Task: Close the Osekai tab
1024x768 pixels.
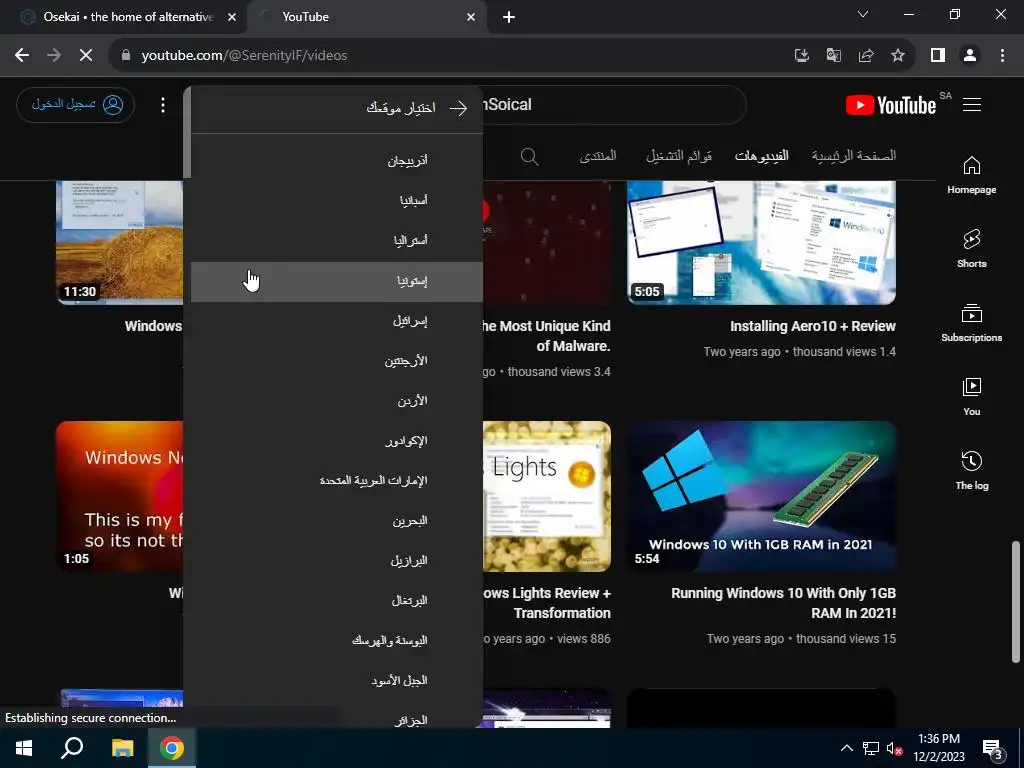Action: point(232,17)
